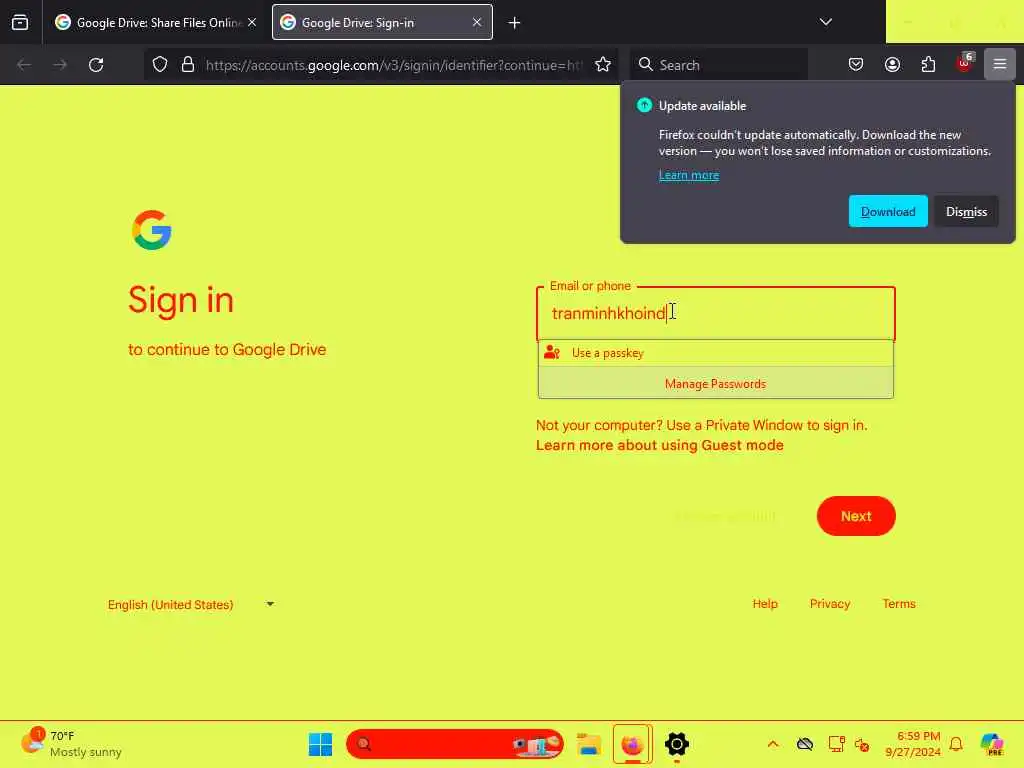Image resolution: width=1024 pixels, height=768 pixels.
Task: Select the Google Drive: Sign-in tab
Action: click(x=382, y=22)
